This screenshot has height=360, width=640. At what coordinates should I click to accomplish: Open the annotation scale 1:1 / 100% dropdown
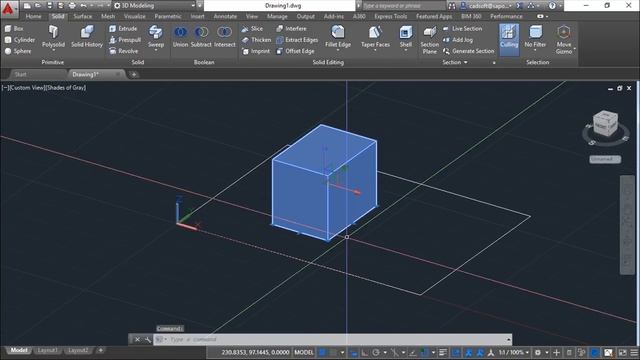pyautogui.click(x=513, y=352)
